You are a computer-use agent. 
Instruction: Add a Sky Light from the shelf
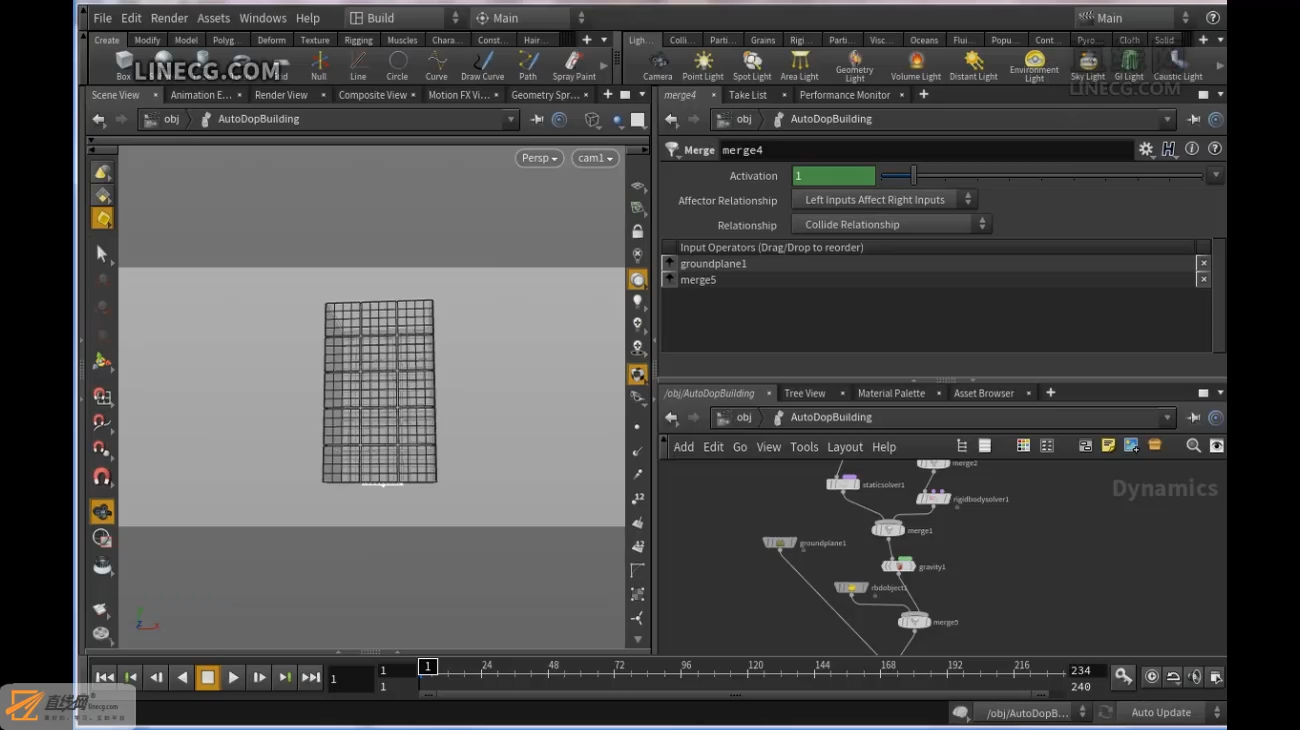(x=1088, y=66)
